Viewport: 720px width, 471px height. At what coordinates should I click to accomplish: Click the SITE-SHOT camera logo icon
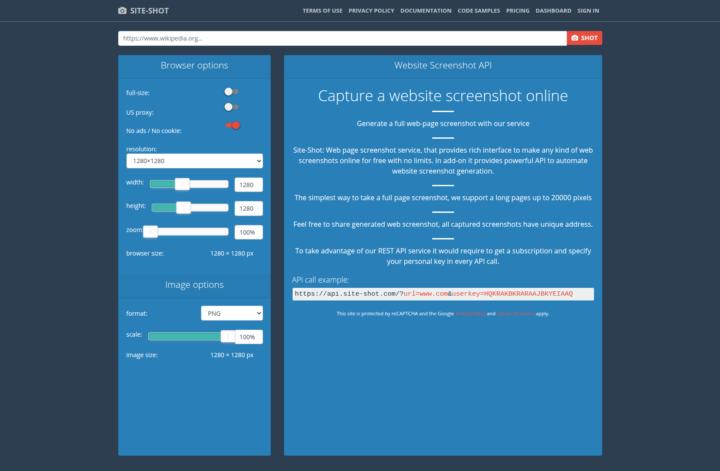[x=122, y=11]
